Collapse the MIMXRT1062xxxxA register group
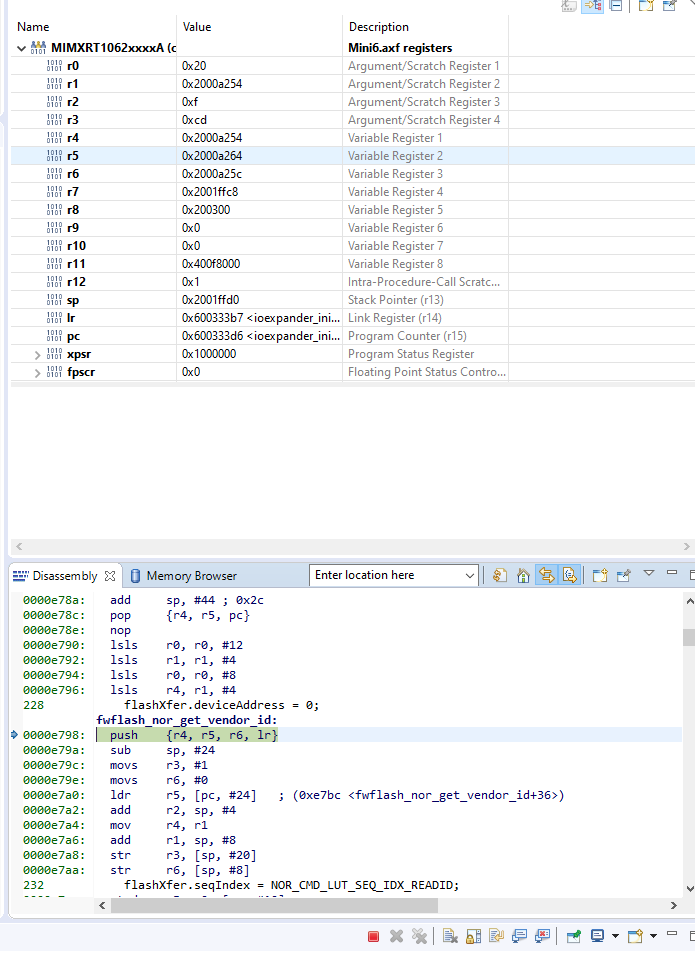The width and height of the screenshot is (695, 953). pos(21,48)
